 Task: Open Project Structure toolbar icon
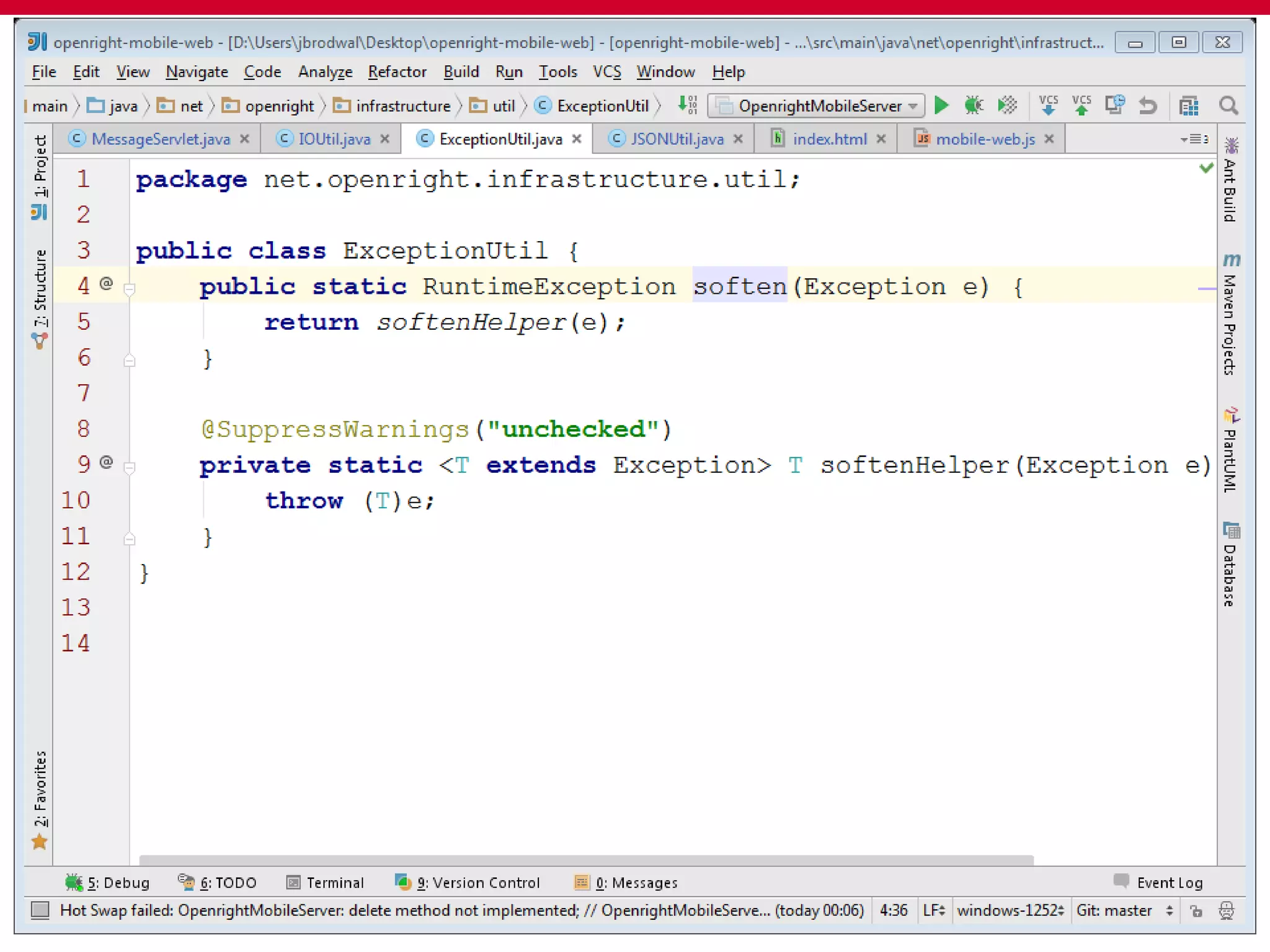coord(1188,106)
